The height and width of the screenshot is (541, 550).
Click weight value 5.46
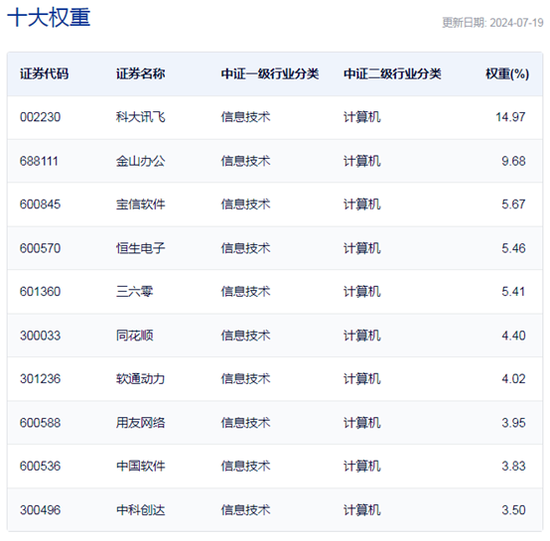click(514, 248)
